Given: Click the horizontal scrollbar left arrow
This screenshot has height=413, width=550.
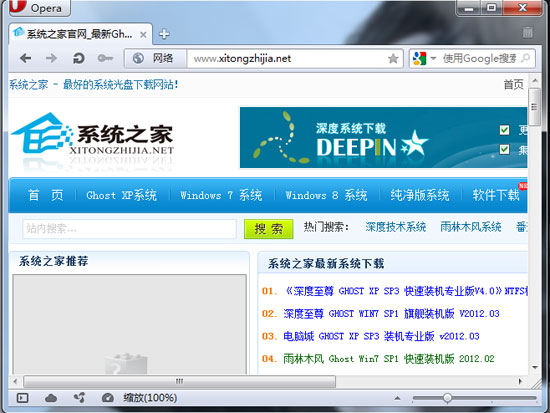Looking at the screenshot, I should tap(15, 381).
